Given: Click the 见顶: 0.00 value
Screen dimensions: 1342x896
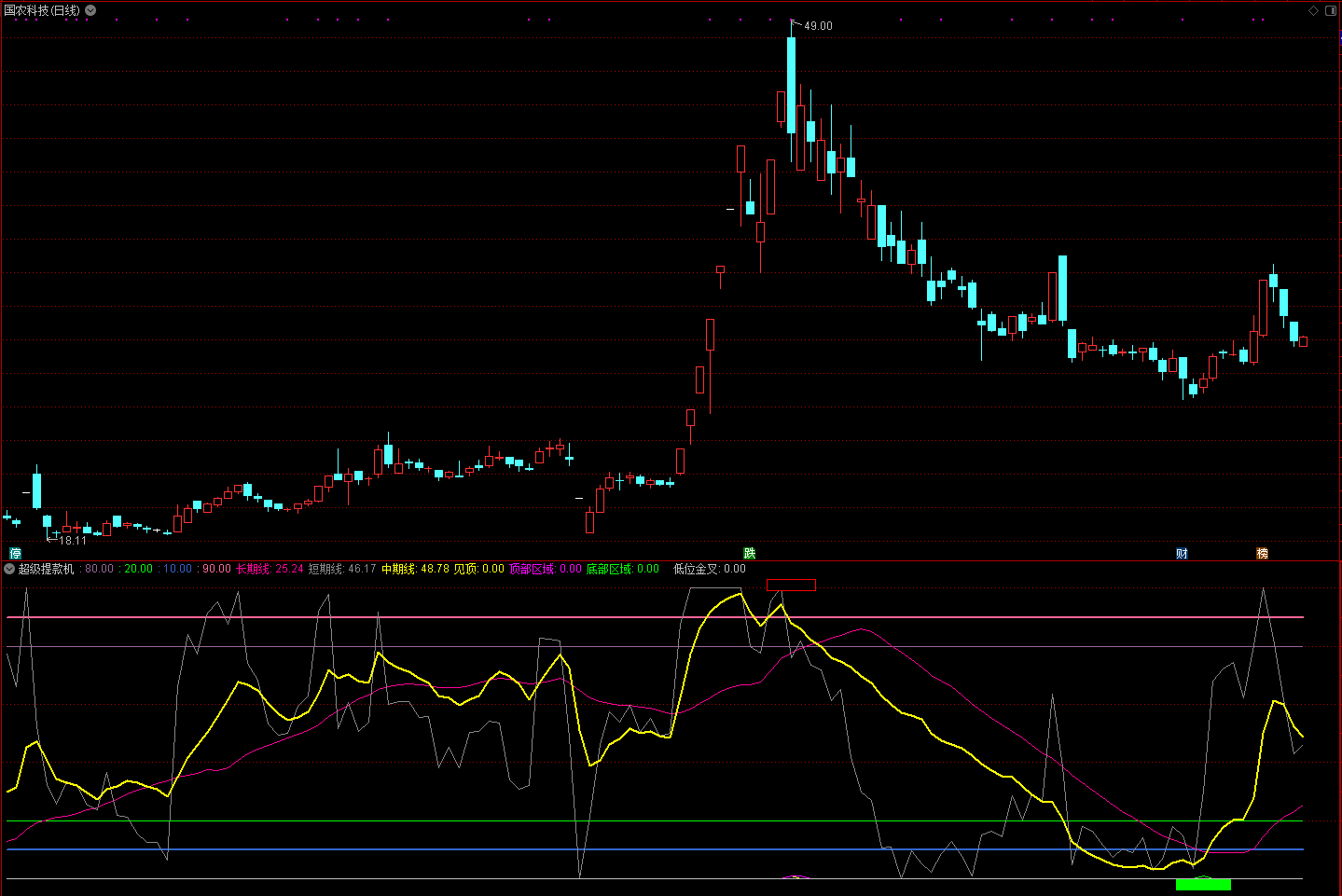Looking at the screenshot, I should 478,569.
